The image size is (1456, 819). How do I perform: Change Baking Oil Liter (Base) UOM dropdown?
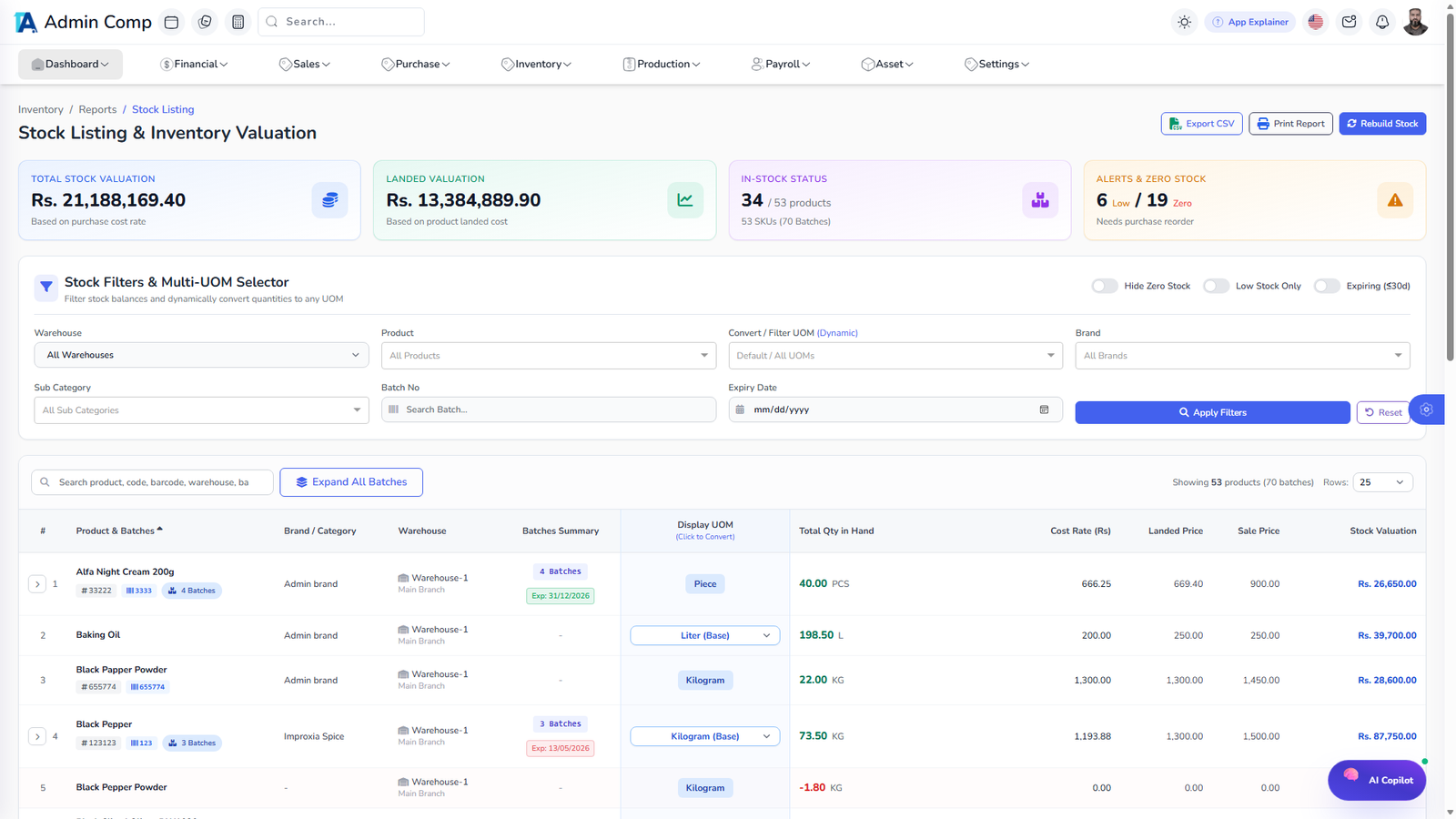pyautogui.click(x=705, y=635)
